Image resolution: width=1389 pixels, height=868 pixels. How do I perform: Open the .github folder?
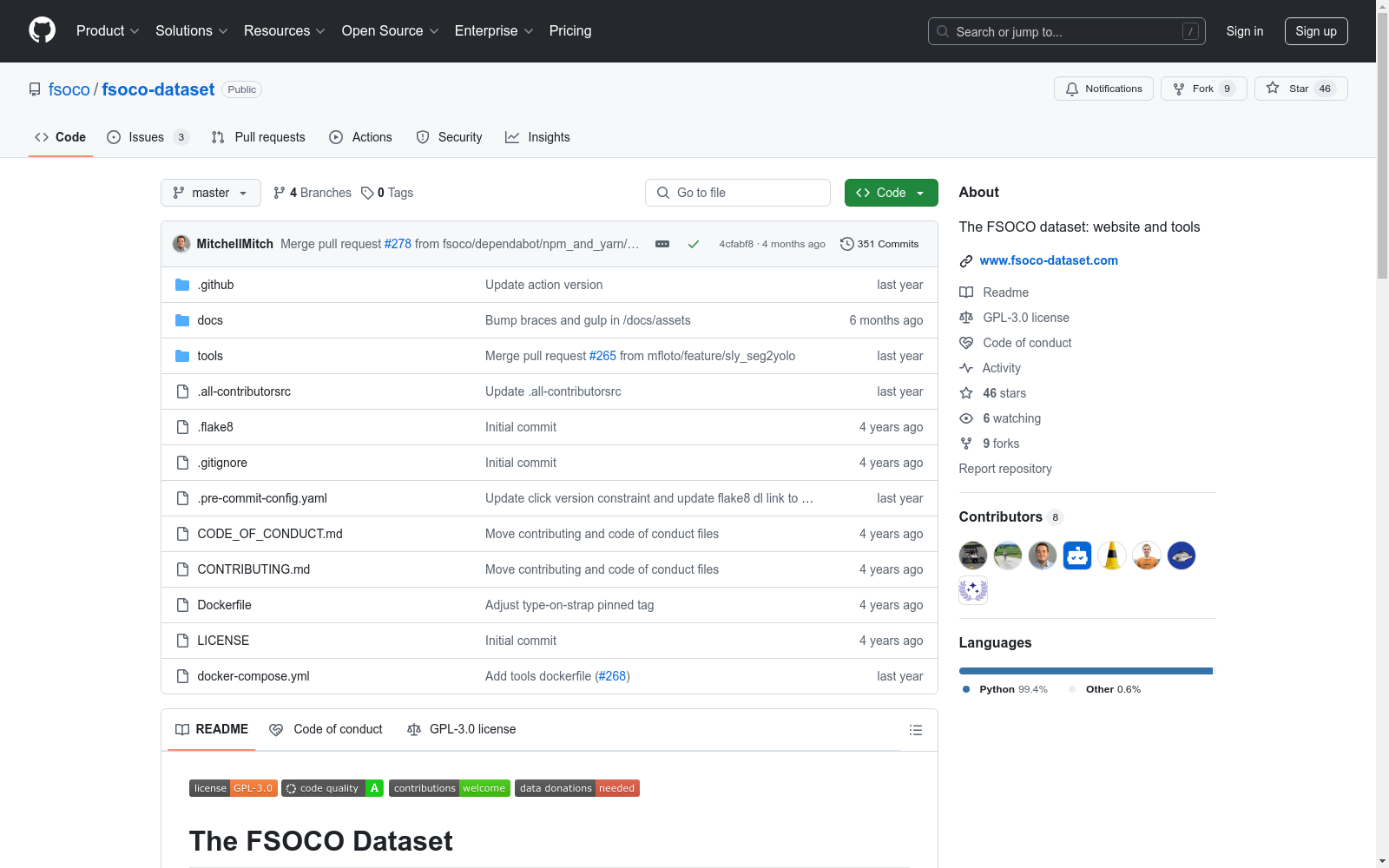[x=216, y=285]
